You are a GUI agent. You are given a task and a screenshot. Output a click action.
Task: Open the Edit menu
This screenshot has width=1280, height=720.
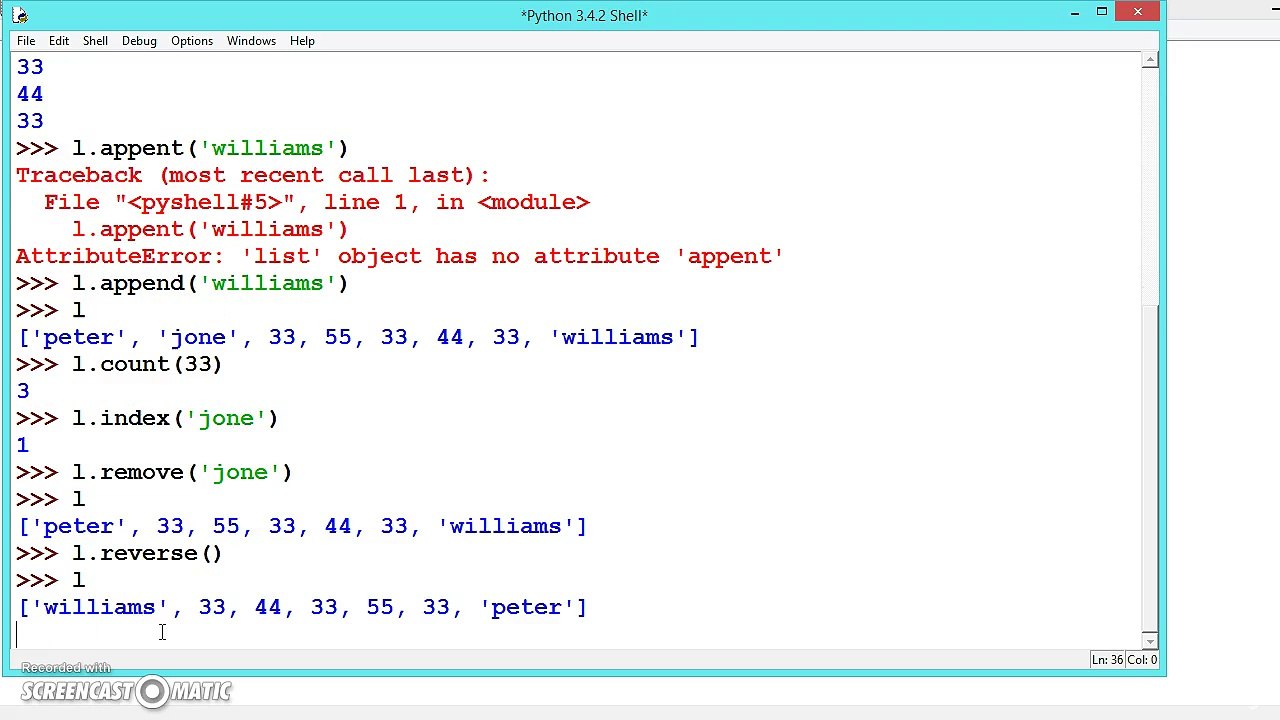59,41
